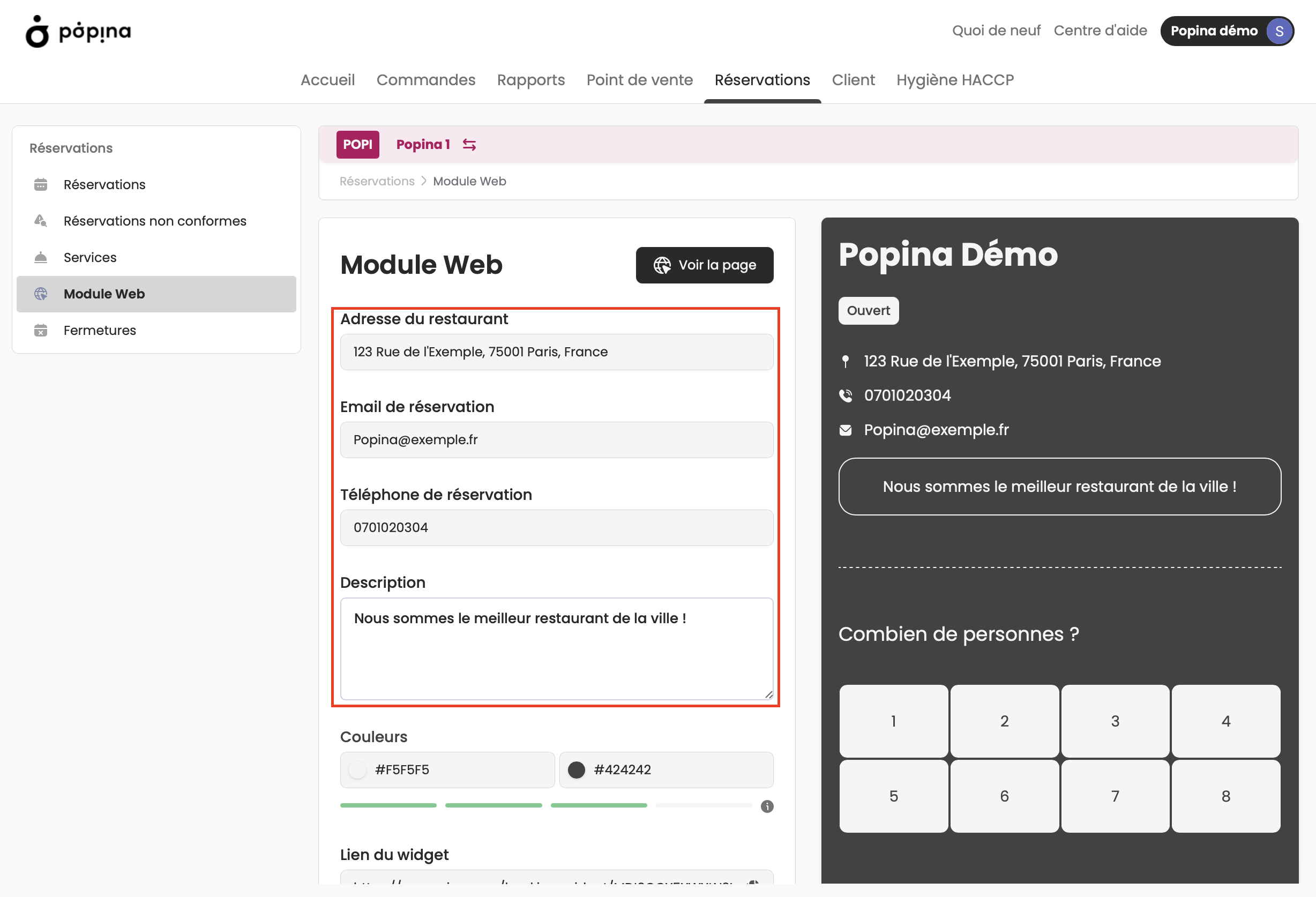Open Fermetures sidebar item
This screenshot has width=1316, height=897.
click(156, 330)
